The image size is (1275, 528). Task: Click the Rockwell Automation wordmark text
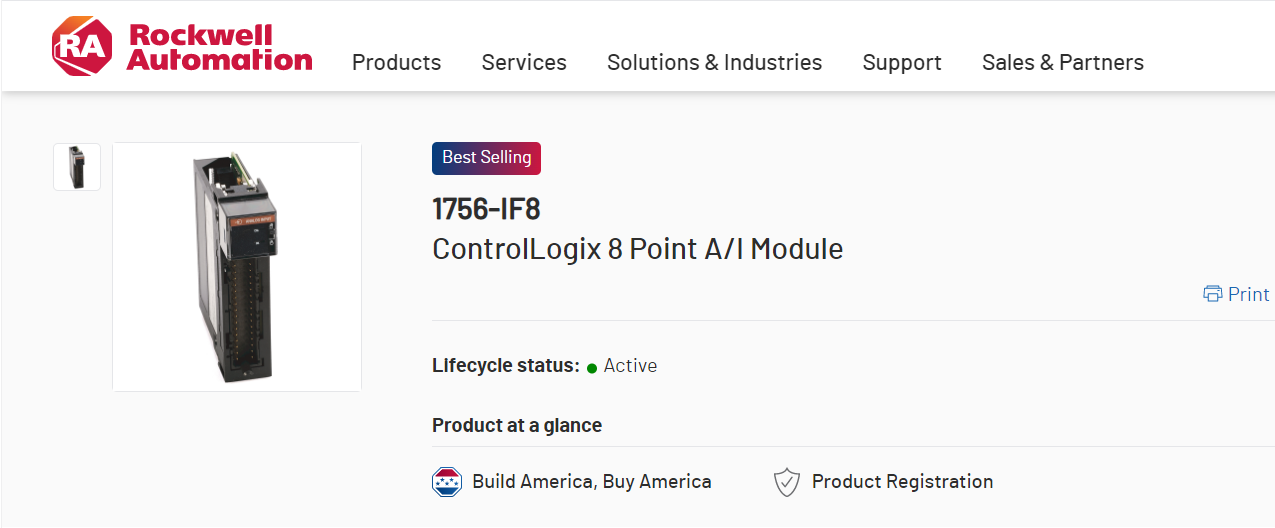220,47
